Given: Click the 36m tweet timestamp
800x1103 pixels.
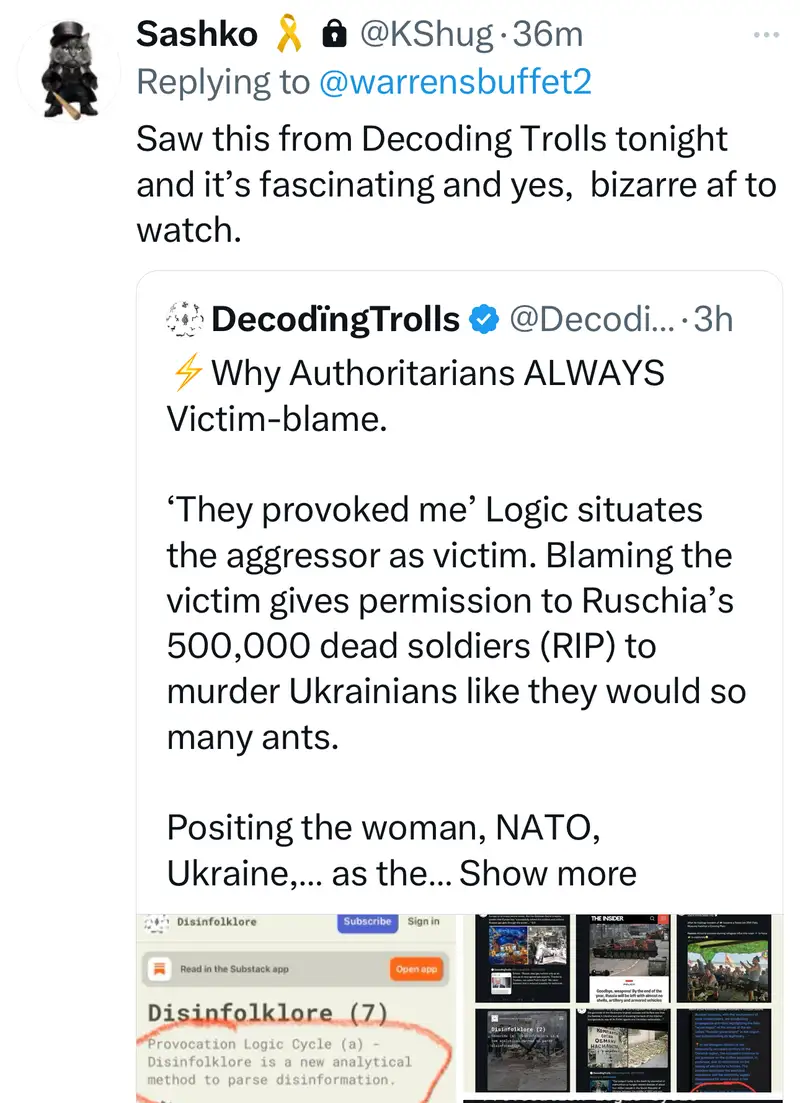Looking at the screenshot, I should coord(546,35).
